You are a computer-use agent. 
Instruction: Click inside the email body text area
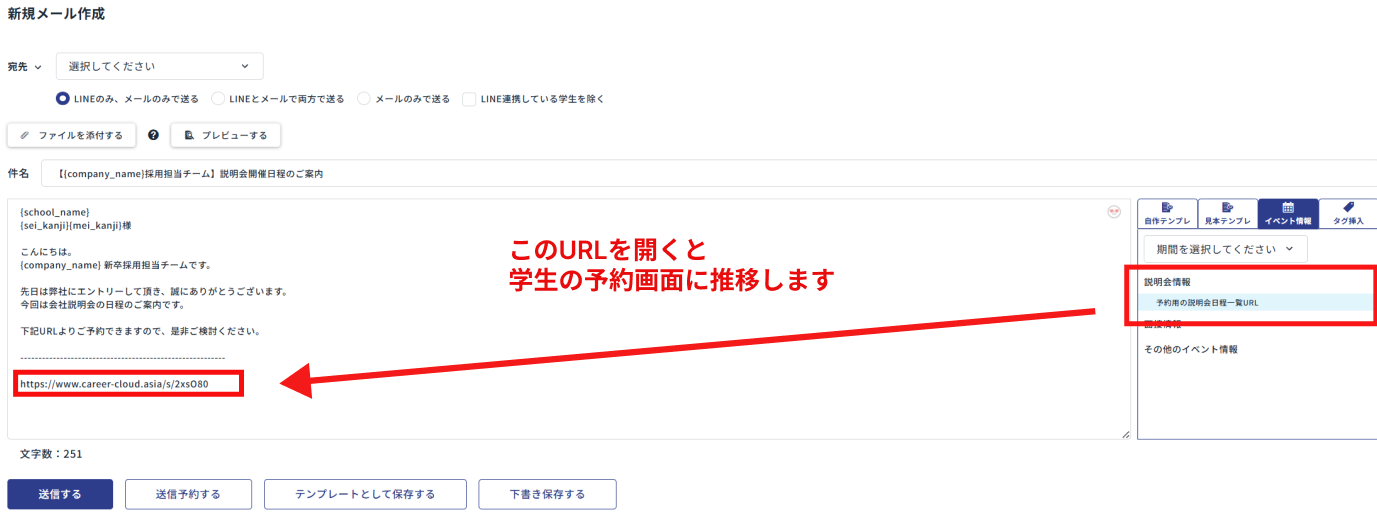coord(568,318)
